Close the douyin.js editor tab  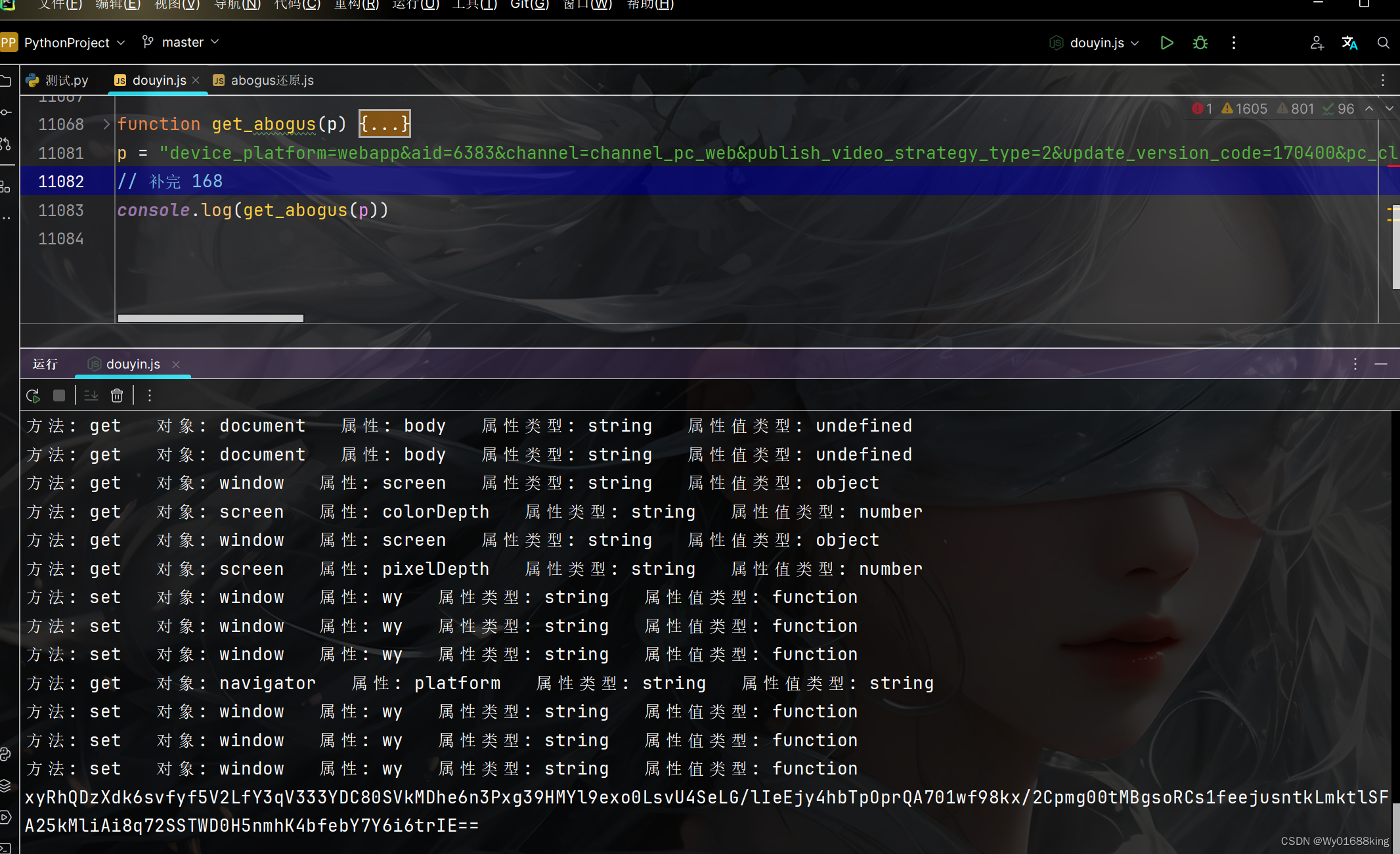point(196,80)
